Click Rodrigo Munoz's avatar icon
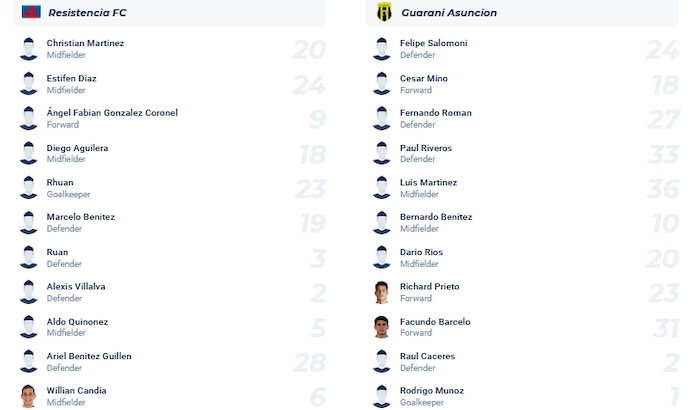Image resolution: width=690 pixels, height=410 pixels. pos(380,396)
